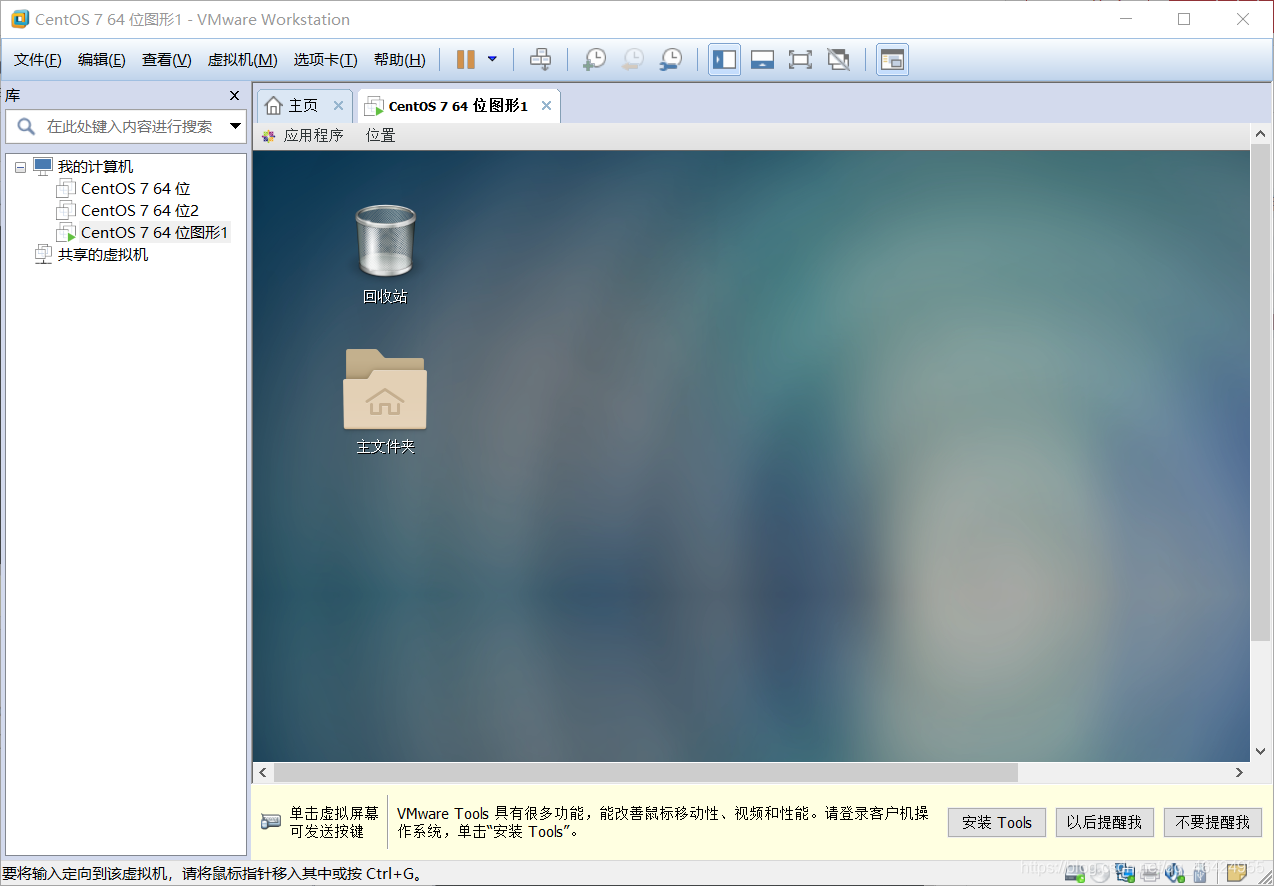Click the VM view scroll up arrow
The image size is (1274, 886).
coord(1260,134)
